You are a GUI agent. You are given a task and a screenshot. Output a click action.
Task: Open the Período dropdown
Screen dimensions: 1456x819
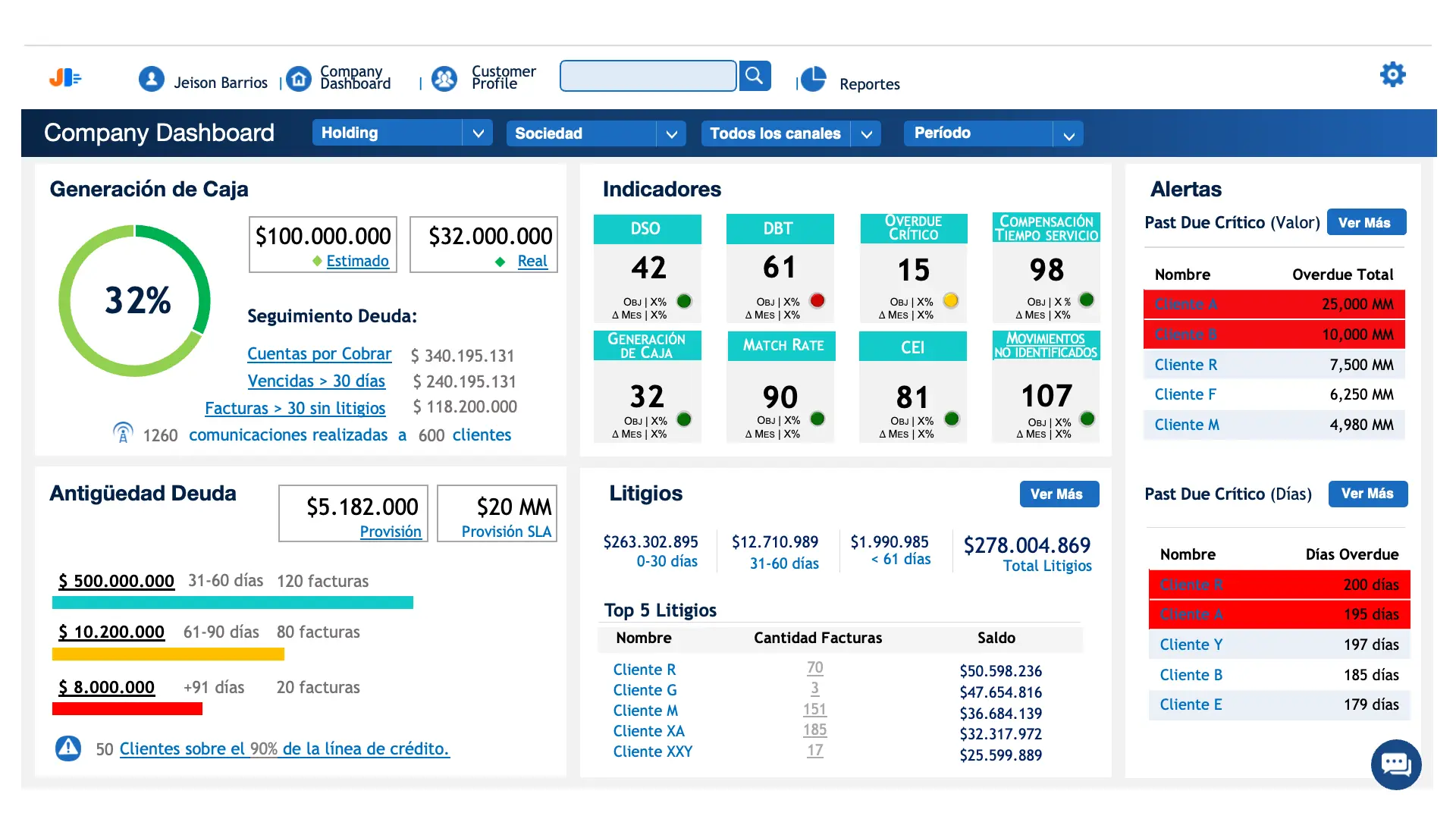pyautogui.click(x=1068, y=135)
